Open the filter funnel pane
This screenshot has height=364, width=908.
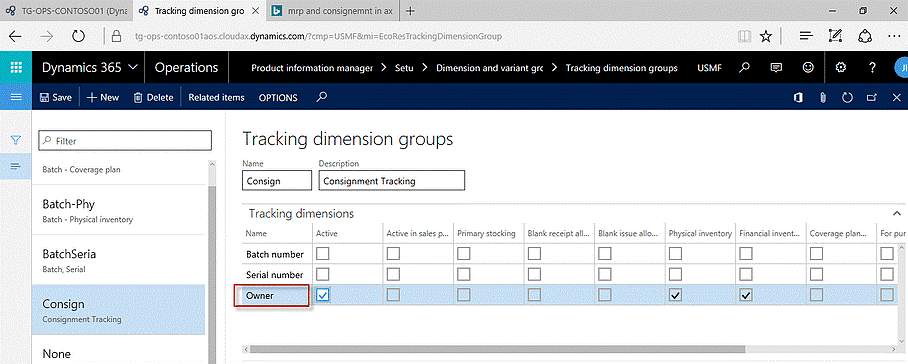click(x=16, y=140)
